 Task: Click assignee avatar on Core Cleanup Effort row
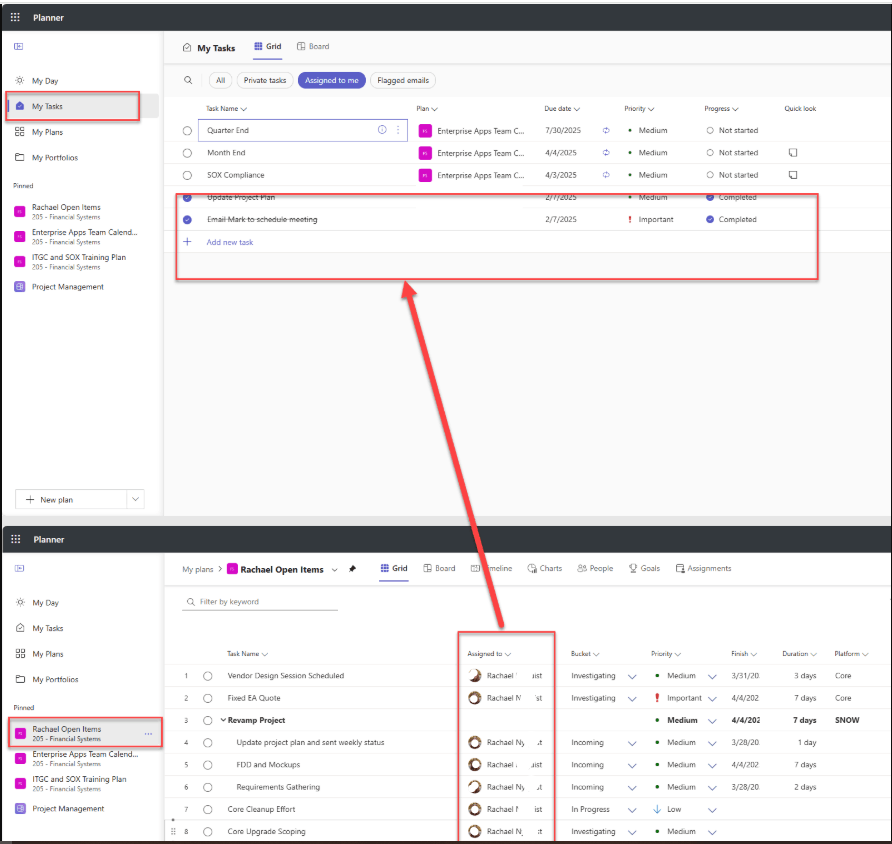pos(474,809)
